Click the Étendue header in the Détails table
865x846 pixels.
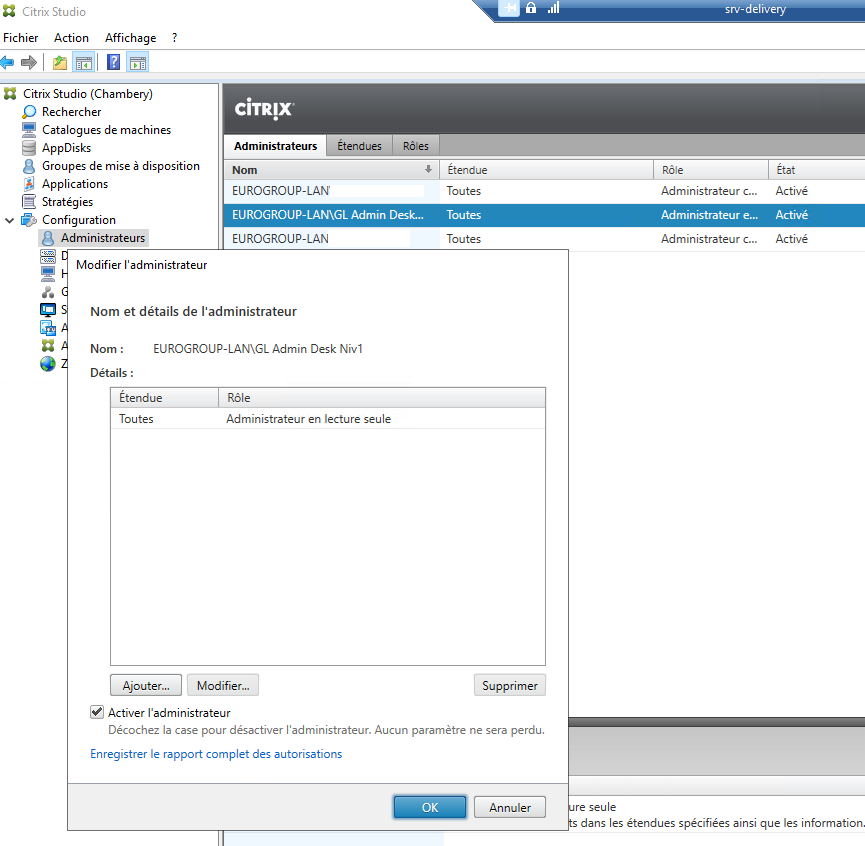[164, 398]
